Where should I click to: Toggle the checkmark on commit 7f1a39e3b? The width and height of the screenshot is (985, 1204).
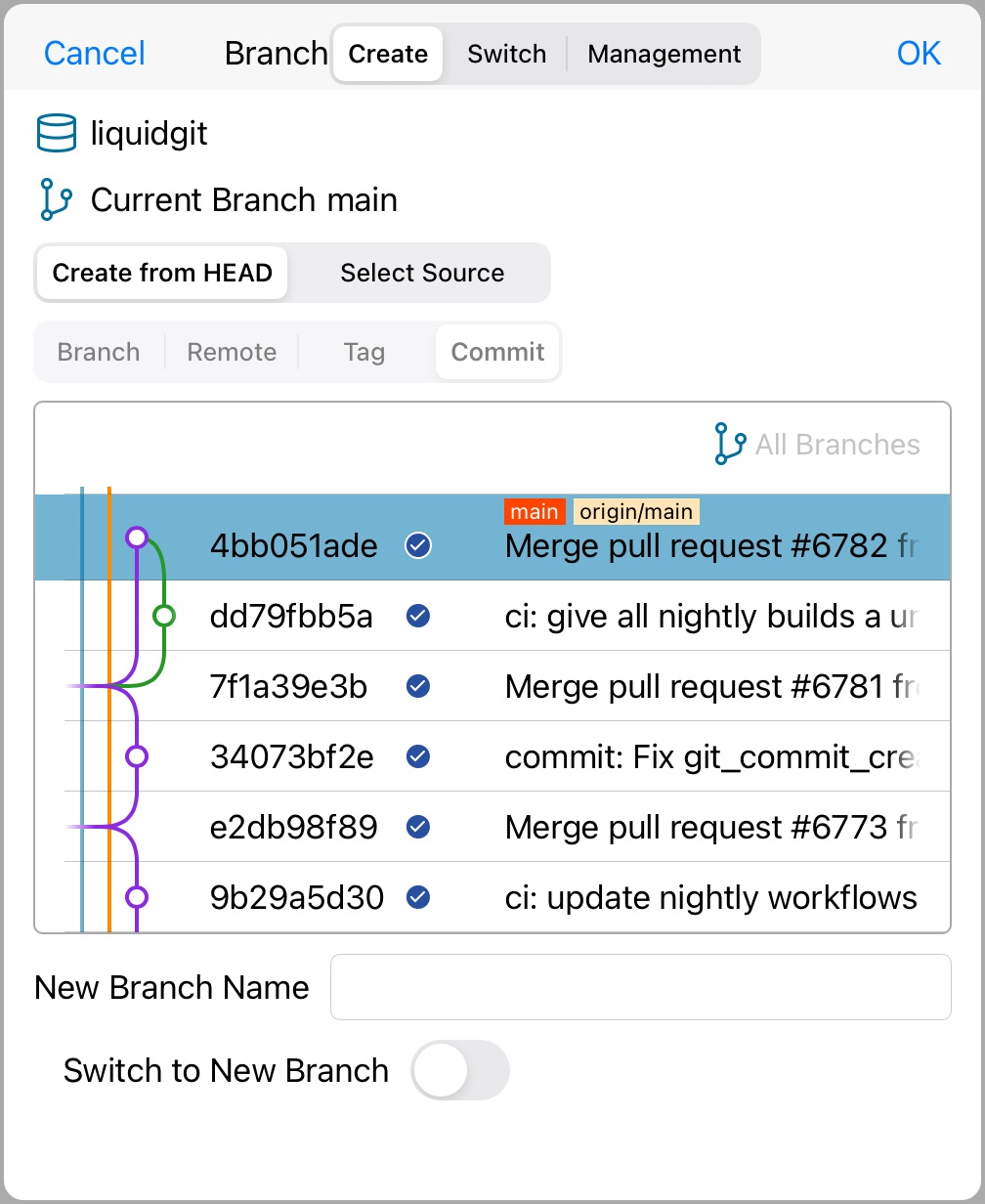[x=418, y=686]
